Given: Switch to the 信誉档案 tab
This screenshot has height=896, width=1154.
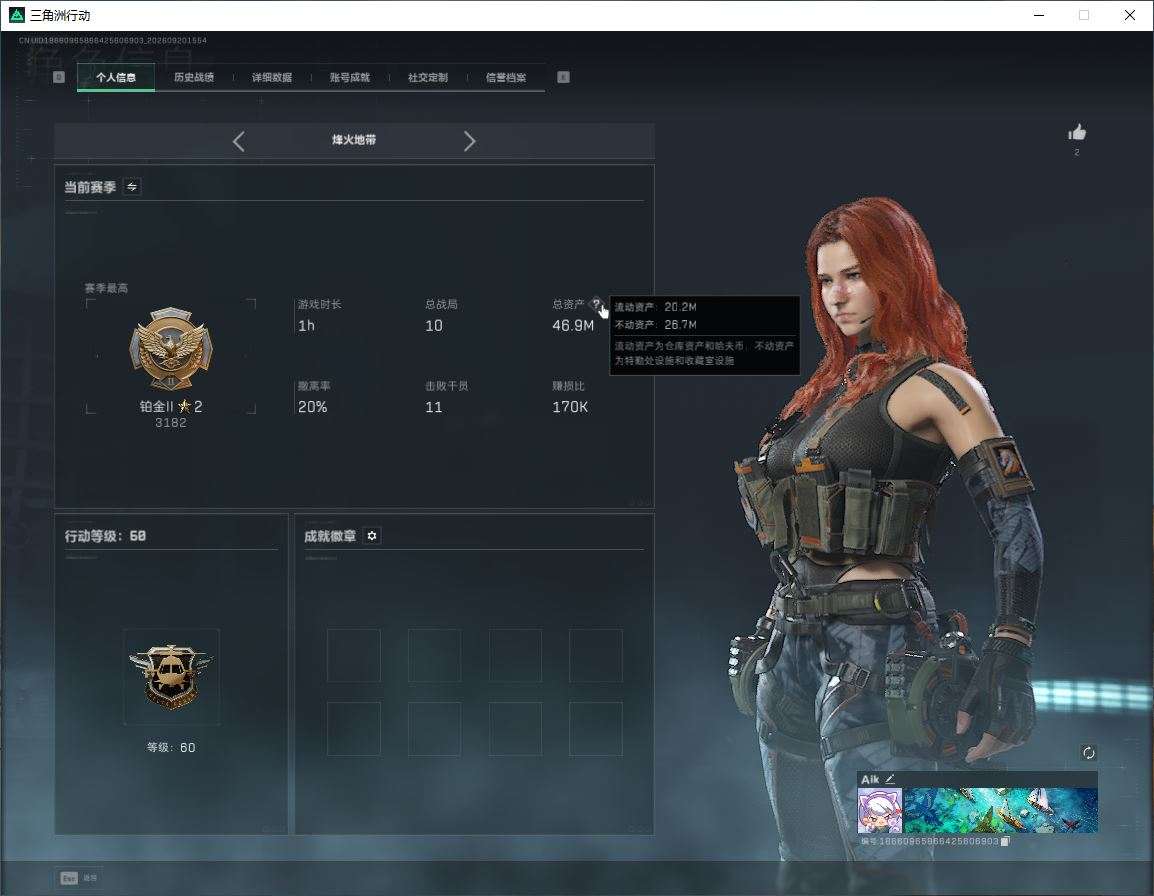Looking at the screenshot, I should point(506,77).
